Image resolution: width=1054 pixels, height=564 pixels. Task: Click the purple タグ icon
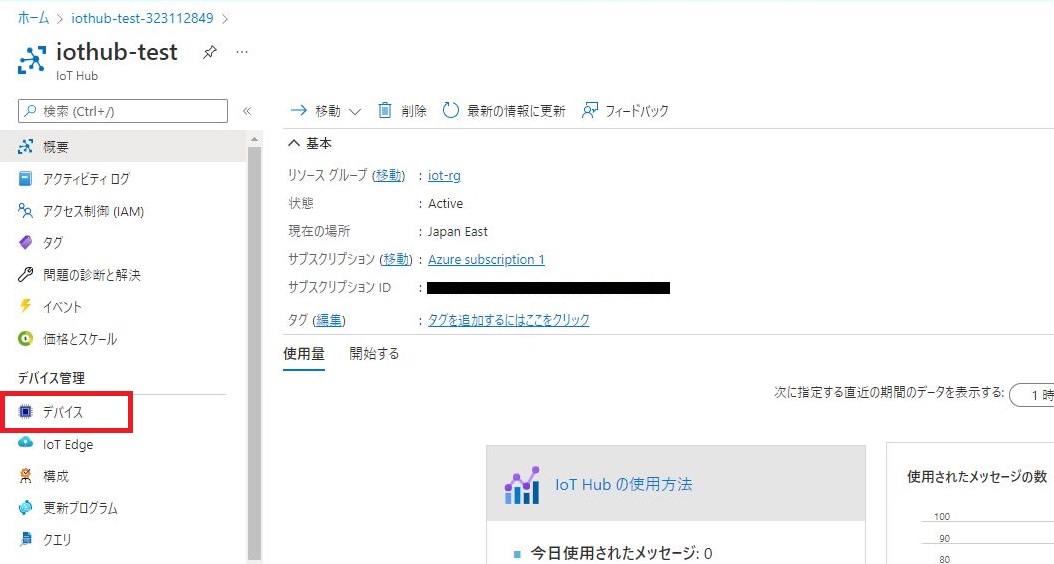point(25,243)
